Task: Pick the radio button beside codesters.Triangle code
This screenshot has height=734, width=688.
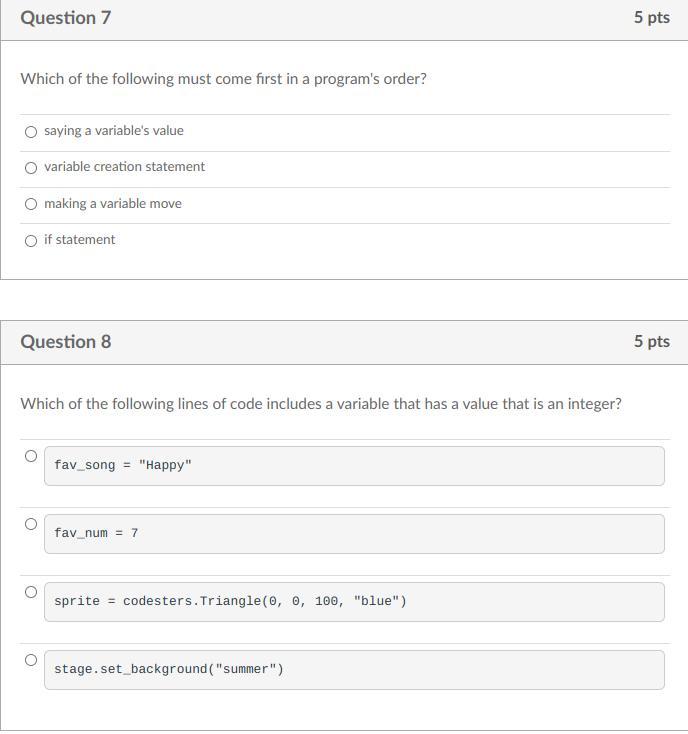Action: (31, 592)
